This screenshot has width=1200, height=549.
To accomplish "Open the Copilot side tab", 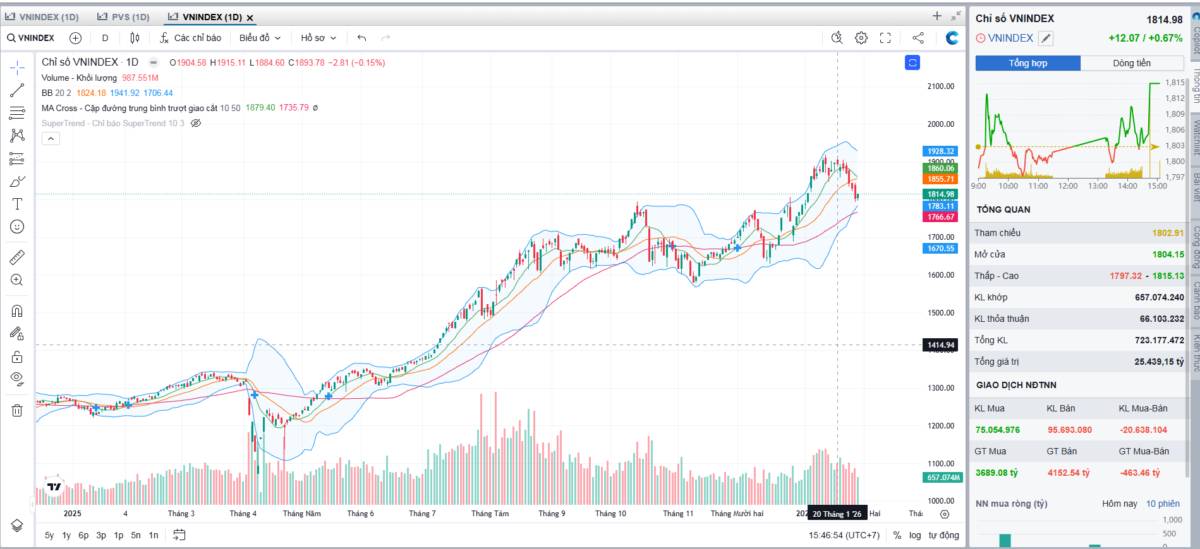I will pyautogui.click(x=1194, y=37).
